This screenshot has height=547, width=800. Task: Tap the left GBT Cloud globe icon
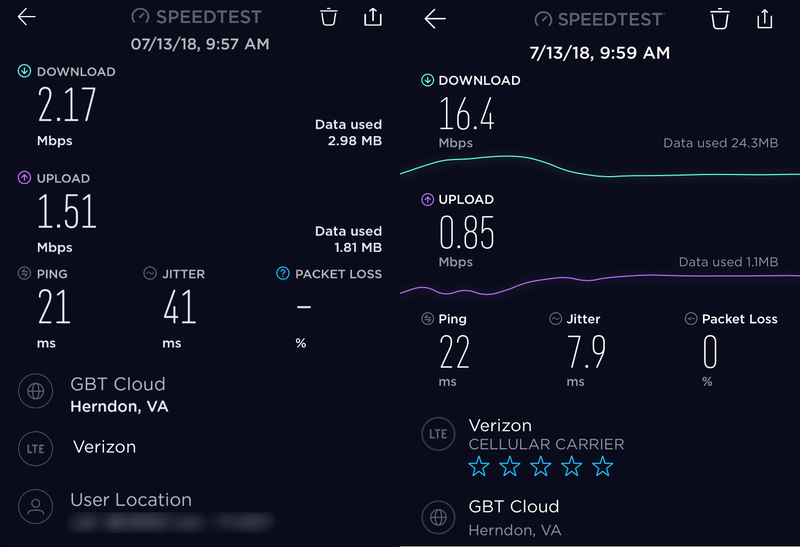pyautogui.click(x=36, y=391)
